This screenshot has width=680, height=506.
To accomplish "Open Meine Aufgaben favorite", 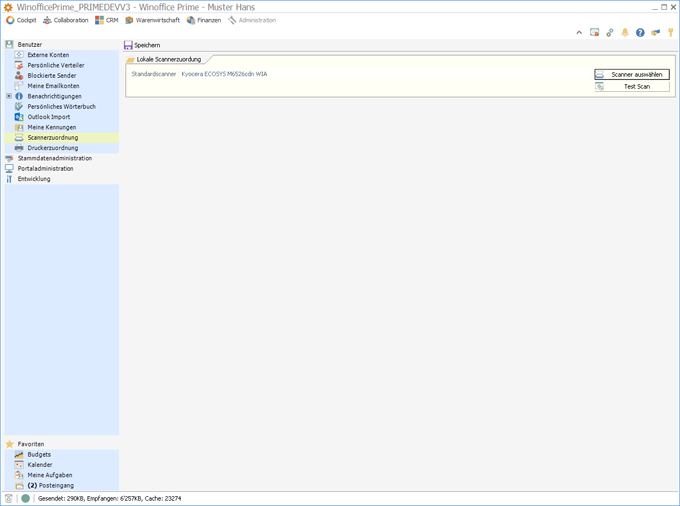I will 50,475.
